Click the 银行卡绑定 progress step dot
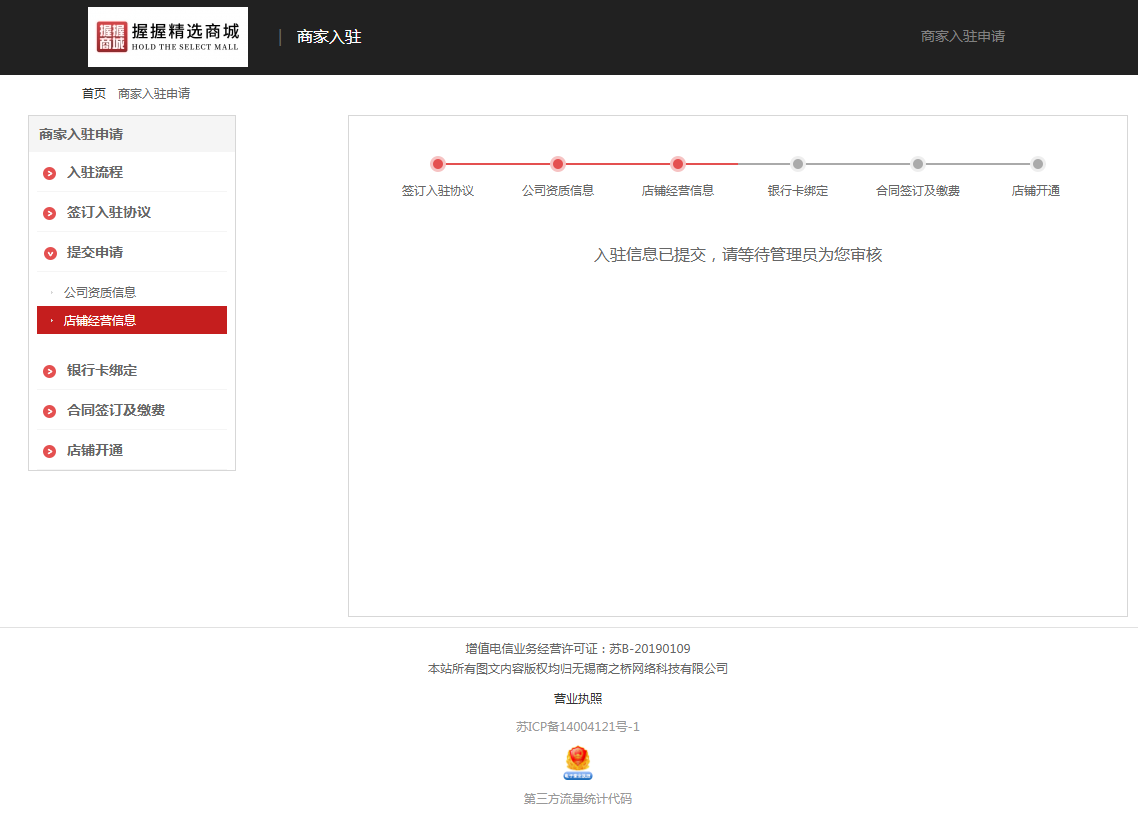Screen dimensions: 1138x838 pyautogui.click(x=798, y=164)
